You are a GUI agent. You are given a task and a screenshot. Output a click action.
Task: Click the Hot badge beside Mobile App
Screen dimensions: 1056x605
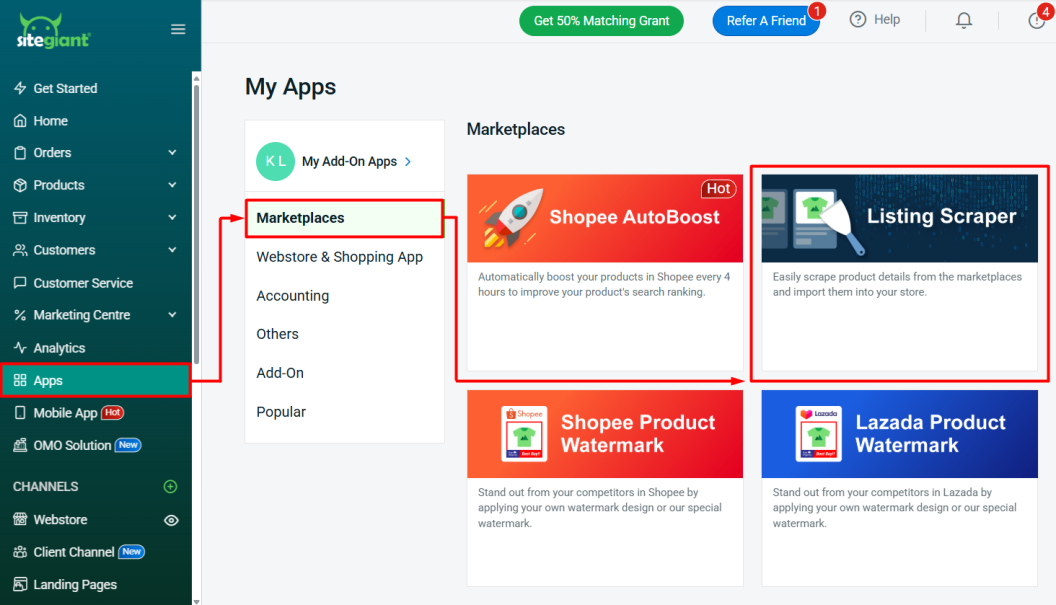112,412
